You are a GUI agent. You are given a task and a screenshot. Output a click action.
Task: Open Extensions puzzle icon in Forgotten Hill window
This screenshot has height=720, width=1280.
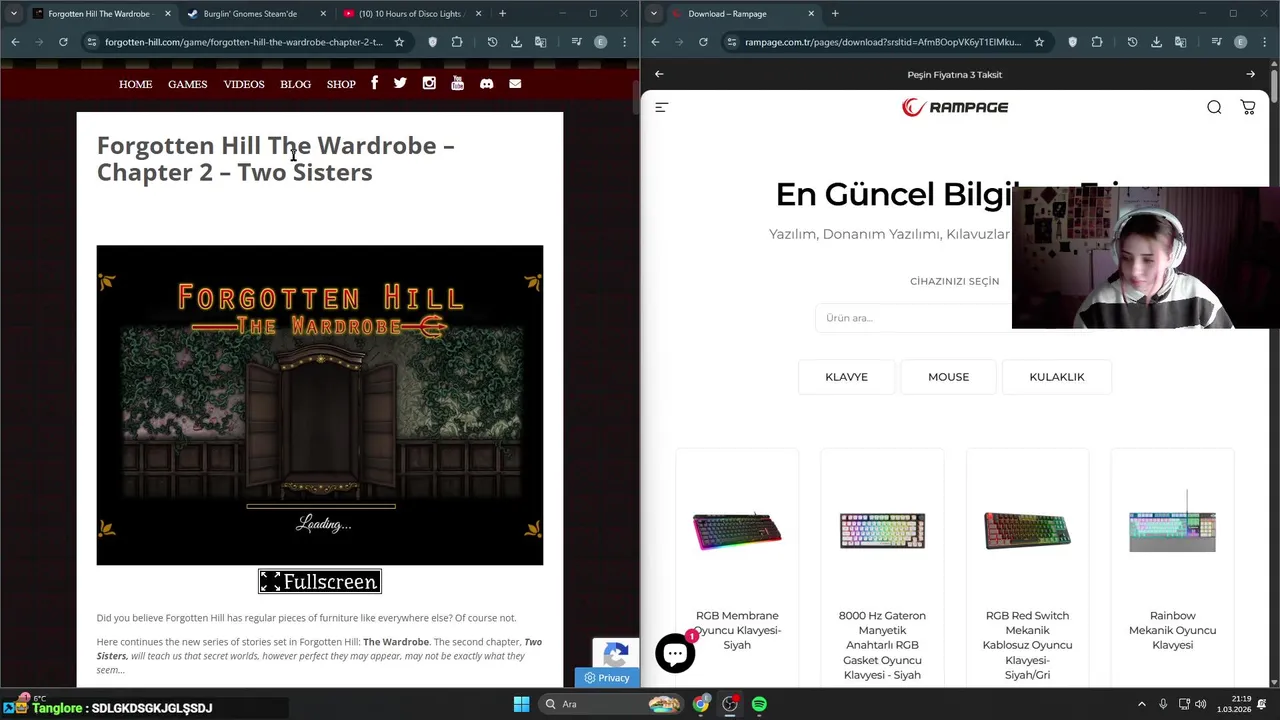(x=457, y=42)
